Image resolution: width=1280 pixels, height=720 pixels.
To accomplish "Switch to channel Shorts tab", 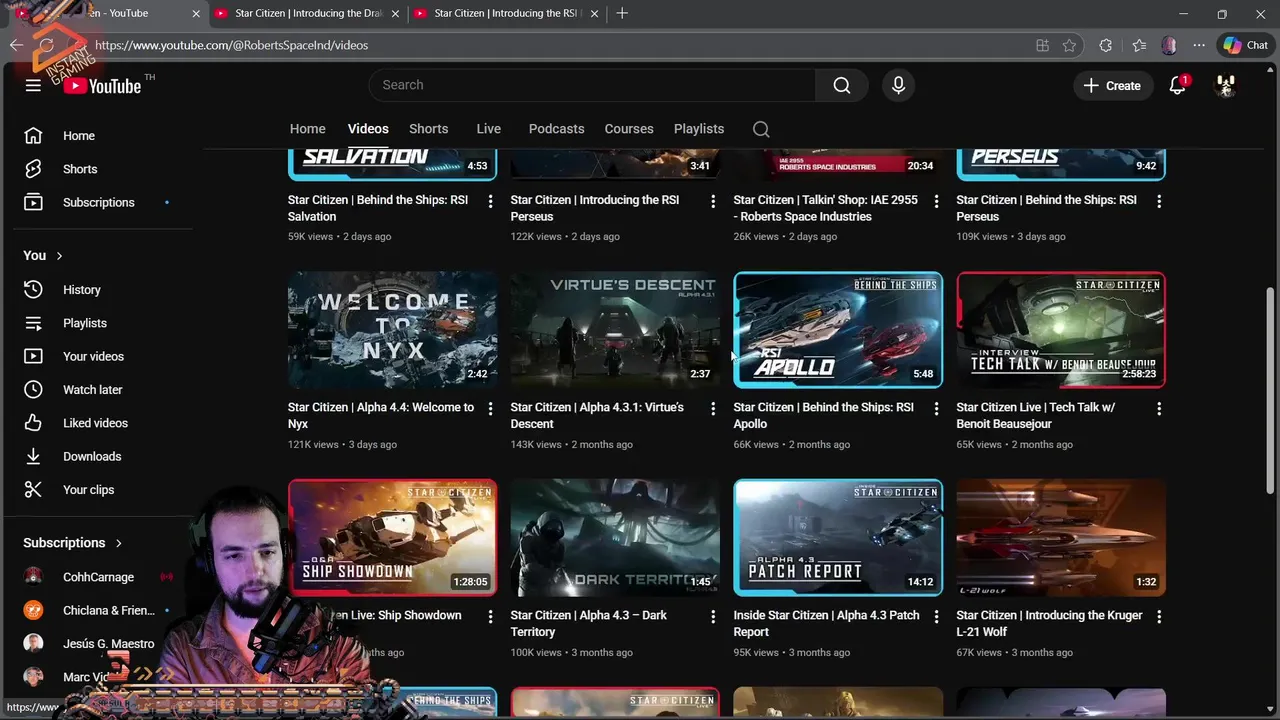I will click(x=428, y=129).
